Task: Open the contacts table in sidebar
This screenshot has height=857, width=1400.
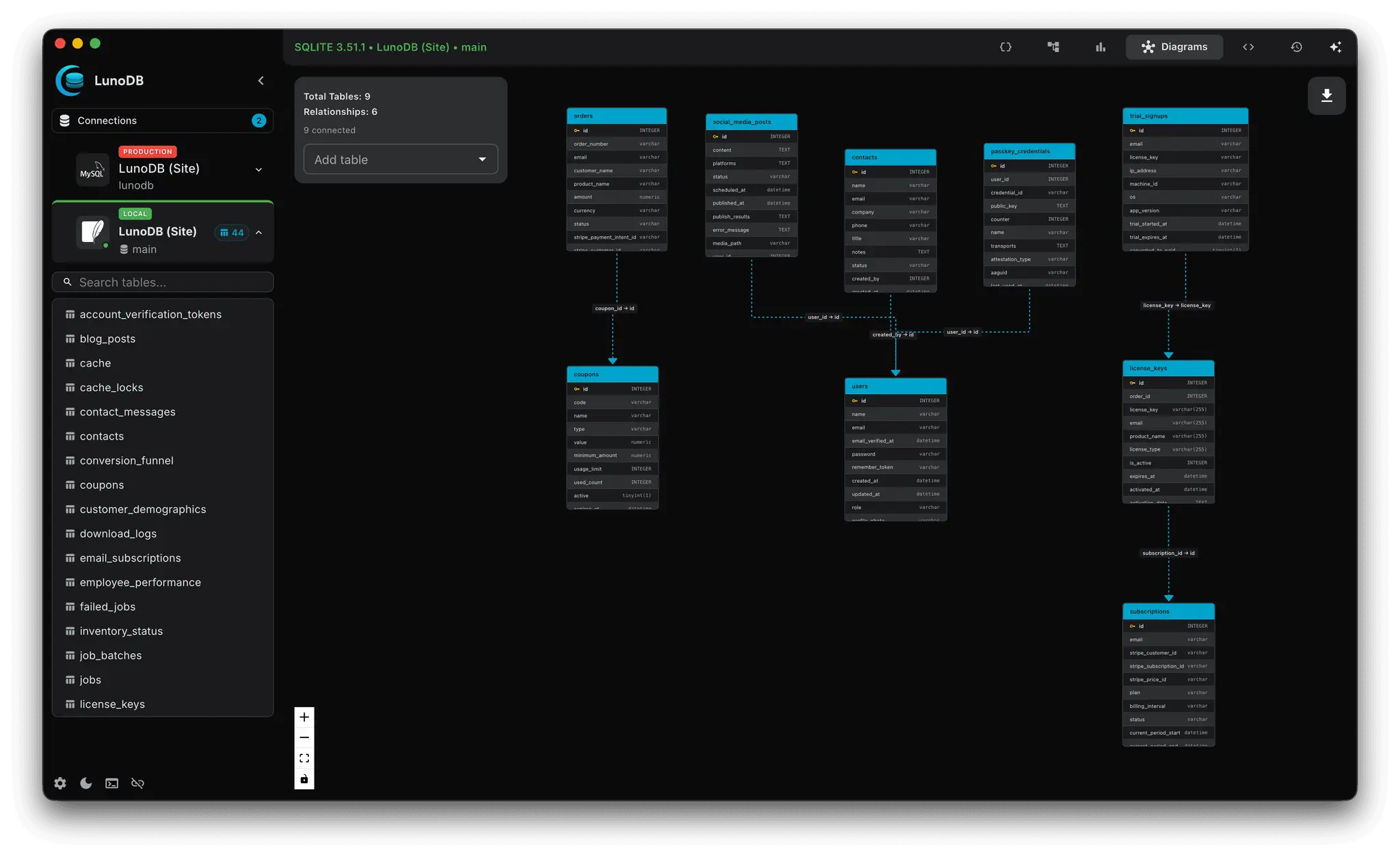Action: click(163, 436)
